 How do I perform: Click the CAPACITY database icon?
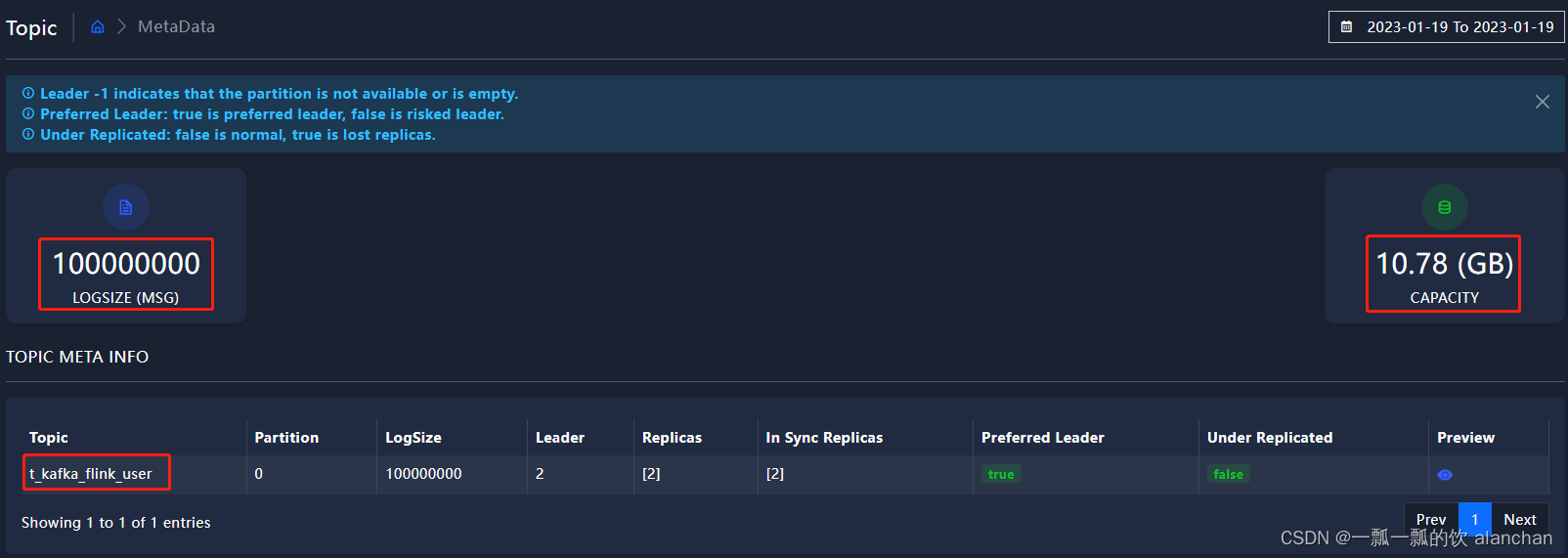click(1445, 207)
